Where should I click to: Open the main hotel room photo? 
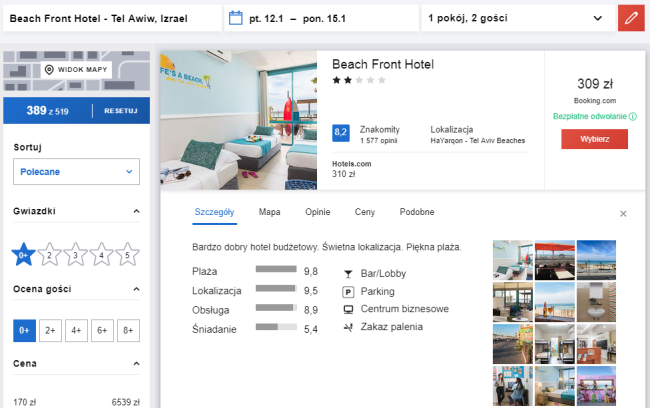coord(238,119)
